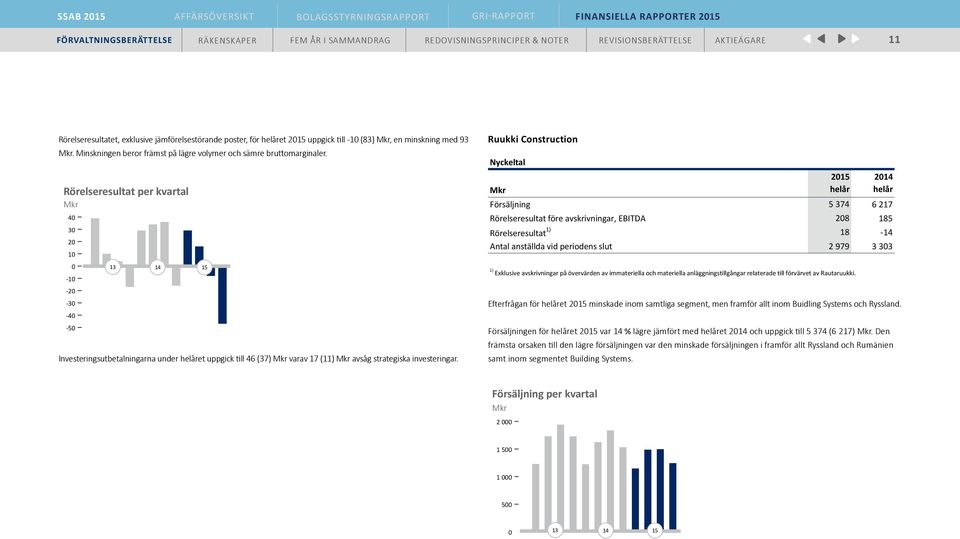Open the Bolagsstyrningsrapport section
Viewport: 960px width, 539px height.
pos(362,17)
